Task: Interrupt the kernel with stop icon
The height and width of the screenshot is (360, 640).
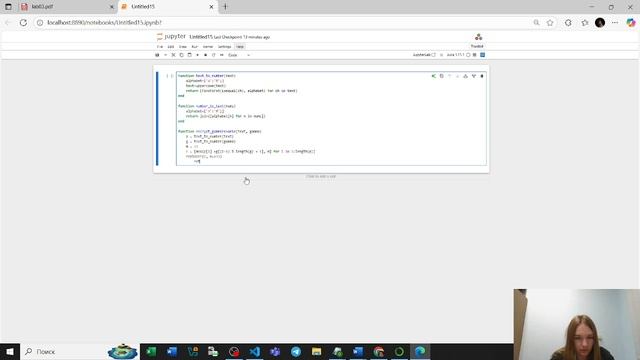Action: click(x=205, y=55)
